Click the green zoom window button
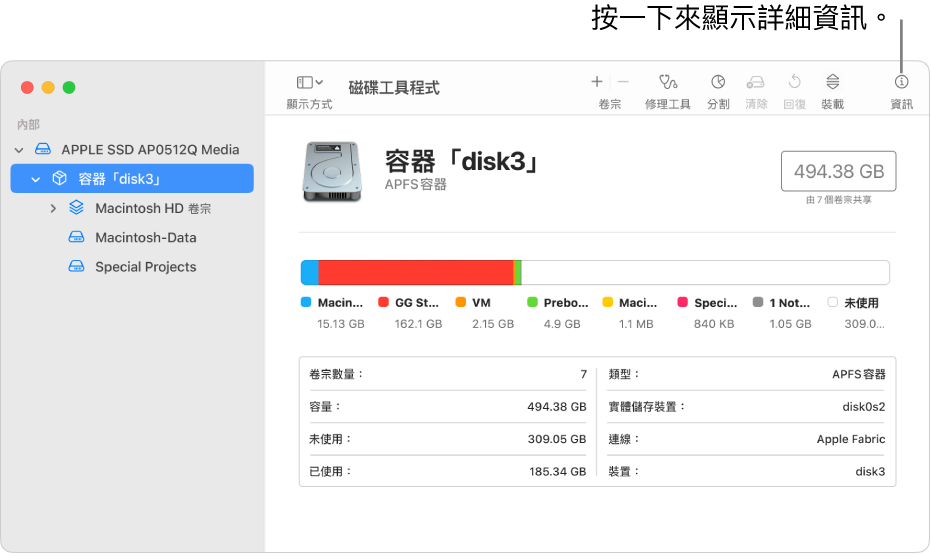The image size is (931, 556). [x=69, y=88]
